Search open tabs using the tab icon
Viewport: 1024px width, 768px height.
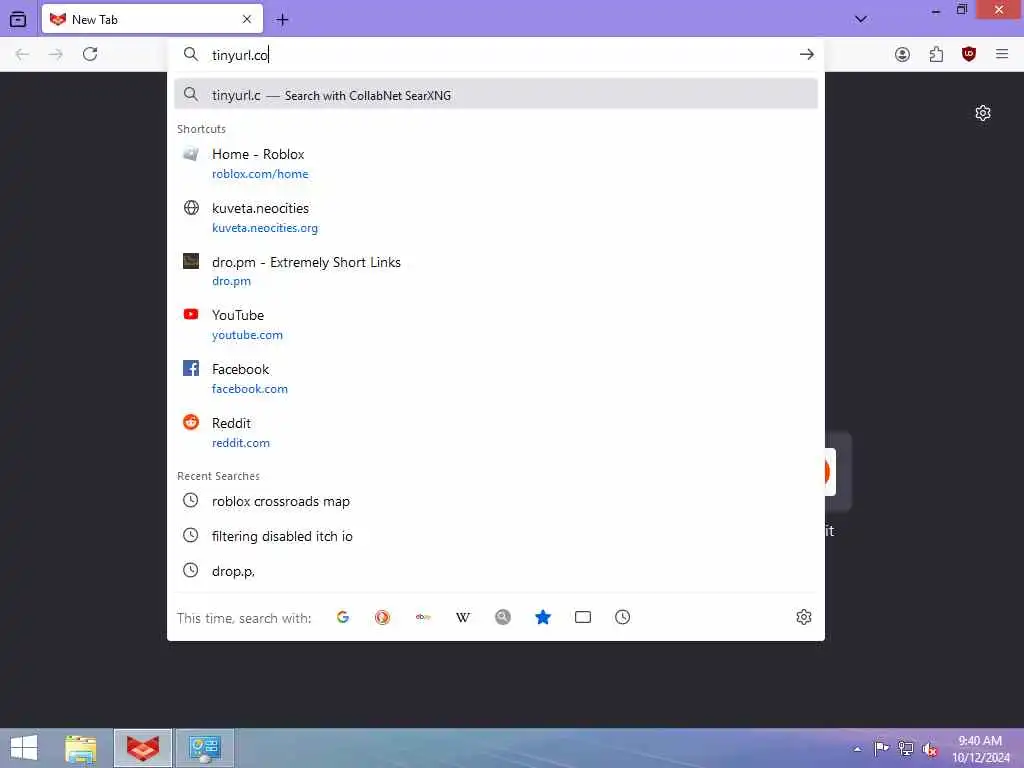pyautogui.click(x=583, y=617)
